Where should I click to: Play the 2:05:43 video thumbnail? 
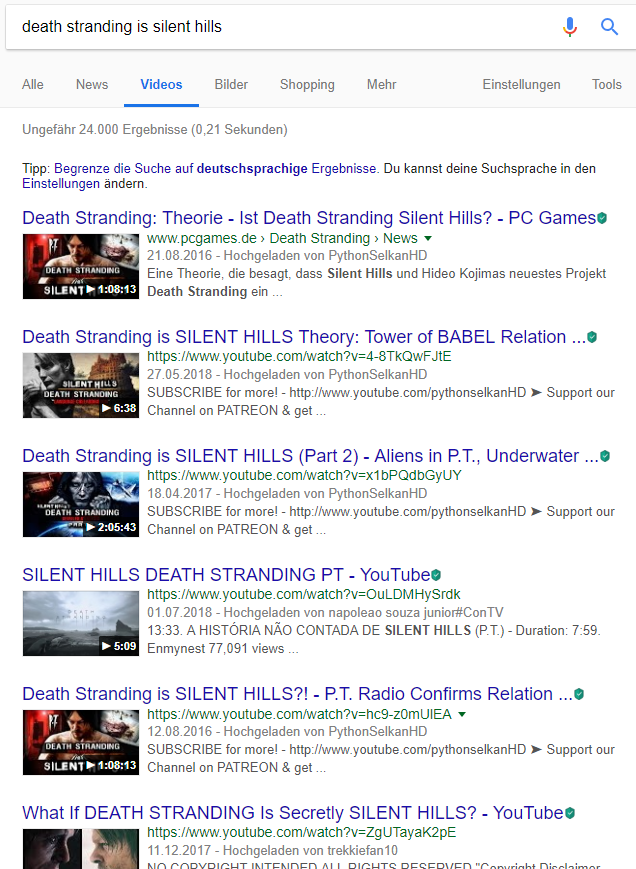81,504
